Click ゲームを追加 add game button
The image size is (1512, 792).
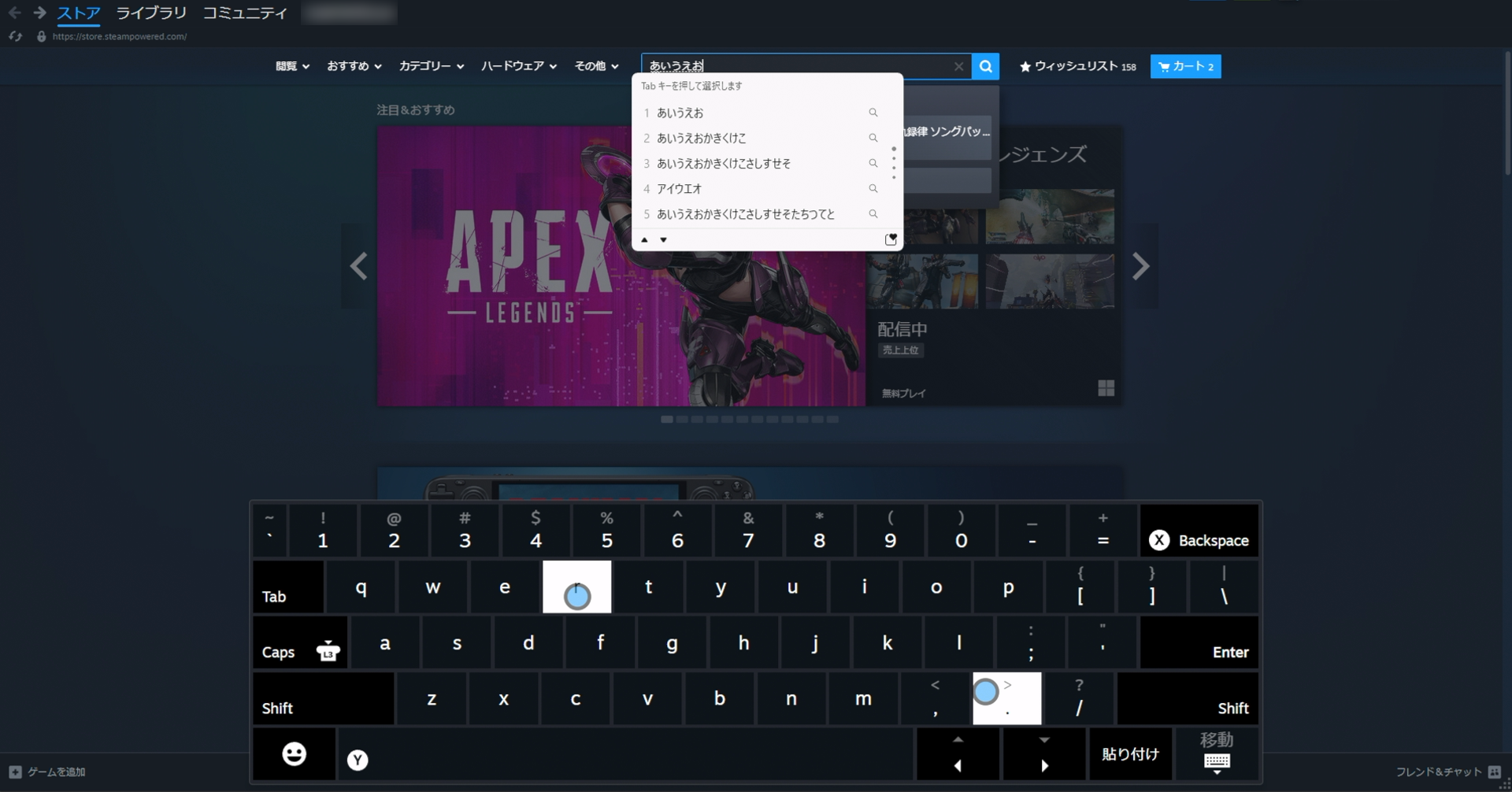(x=47, y=772)
